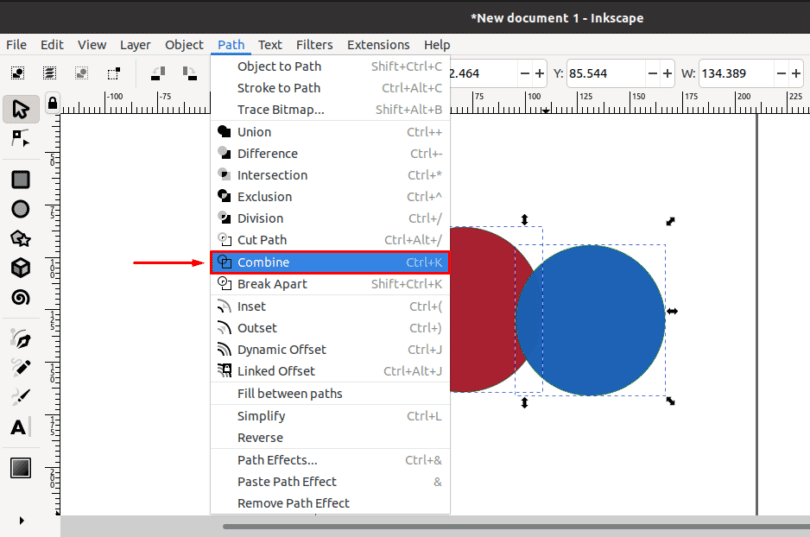This screenshot has width=810, height=537.
Task: Choose Simplify path command
Action: pos(330,416)
